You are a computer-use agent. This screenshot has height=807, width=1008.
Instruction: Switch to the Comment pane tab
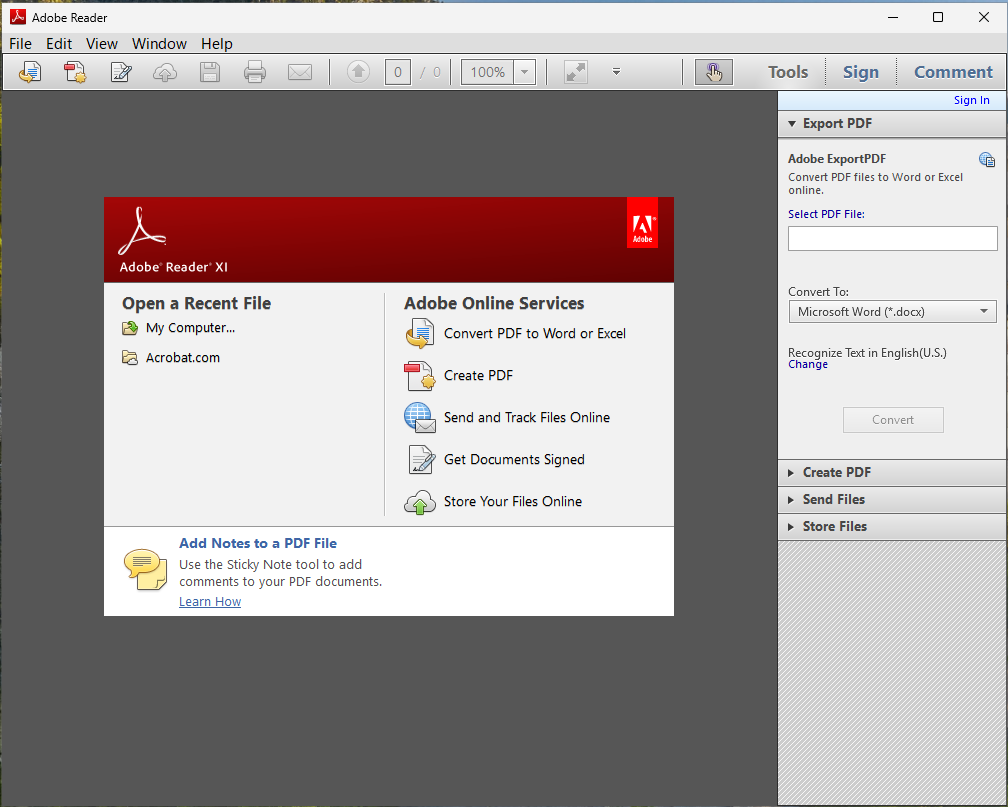pyautogui.click(x=953, y=72)
